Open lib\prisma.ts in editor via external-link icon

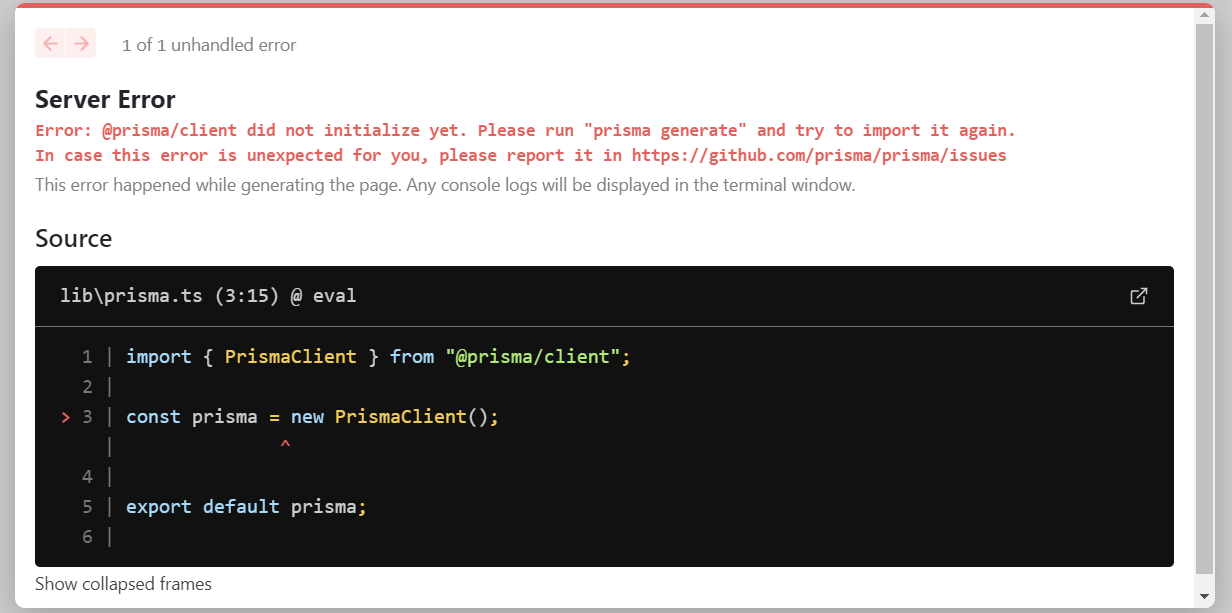[1138, 296]
